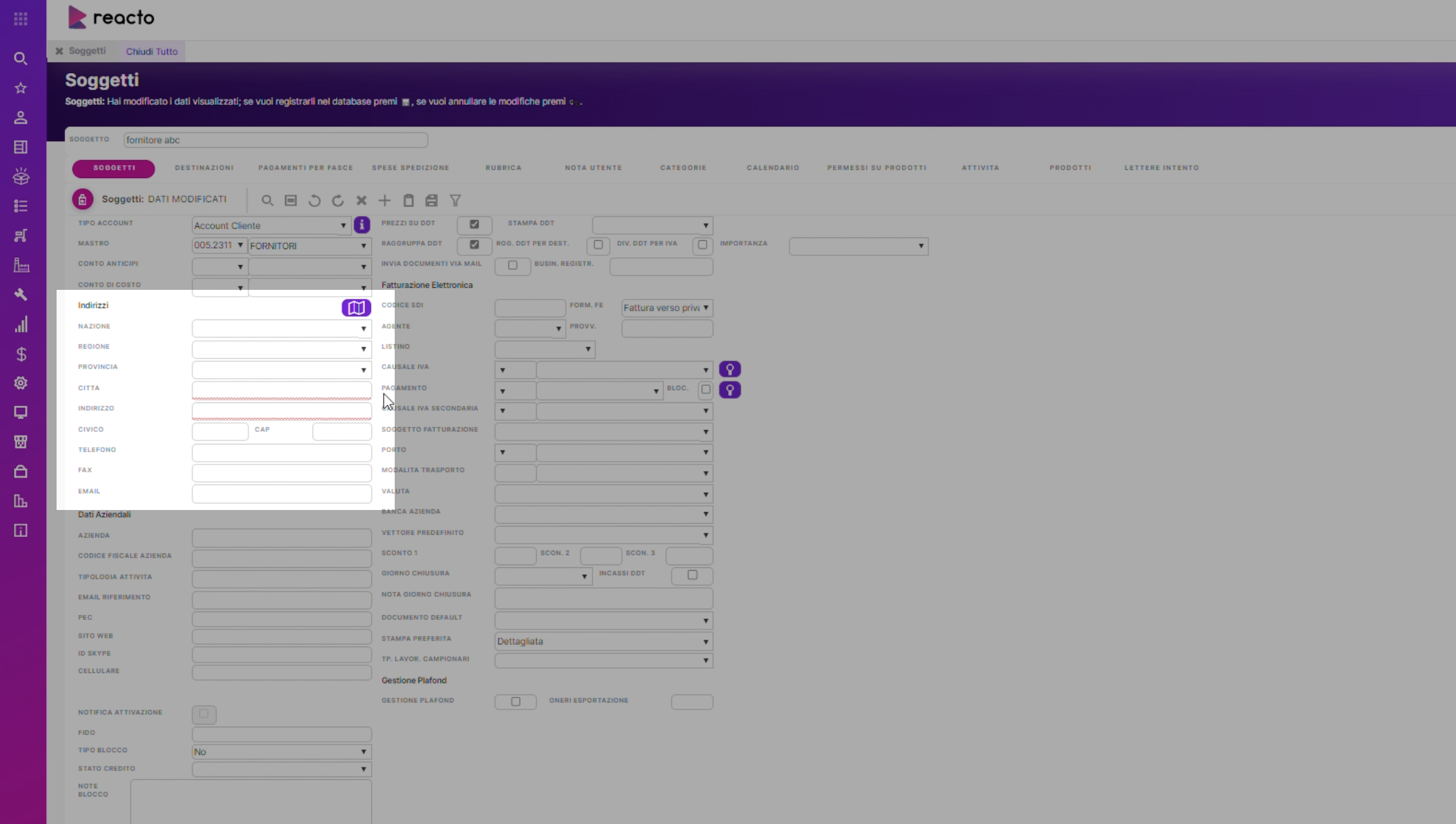Viewport: 1456px width, 824px height.
Task: Open the Mastro FORNITORI dropdown
Action: [309, 246]
